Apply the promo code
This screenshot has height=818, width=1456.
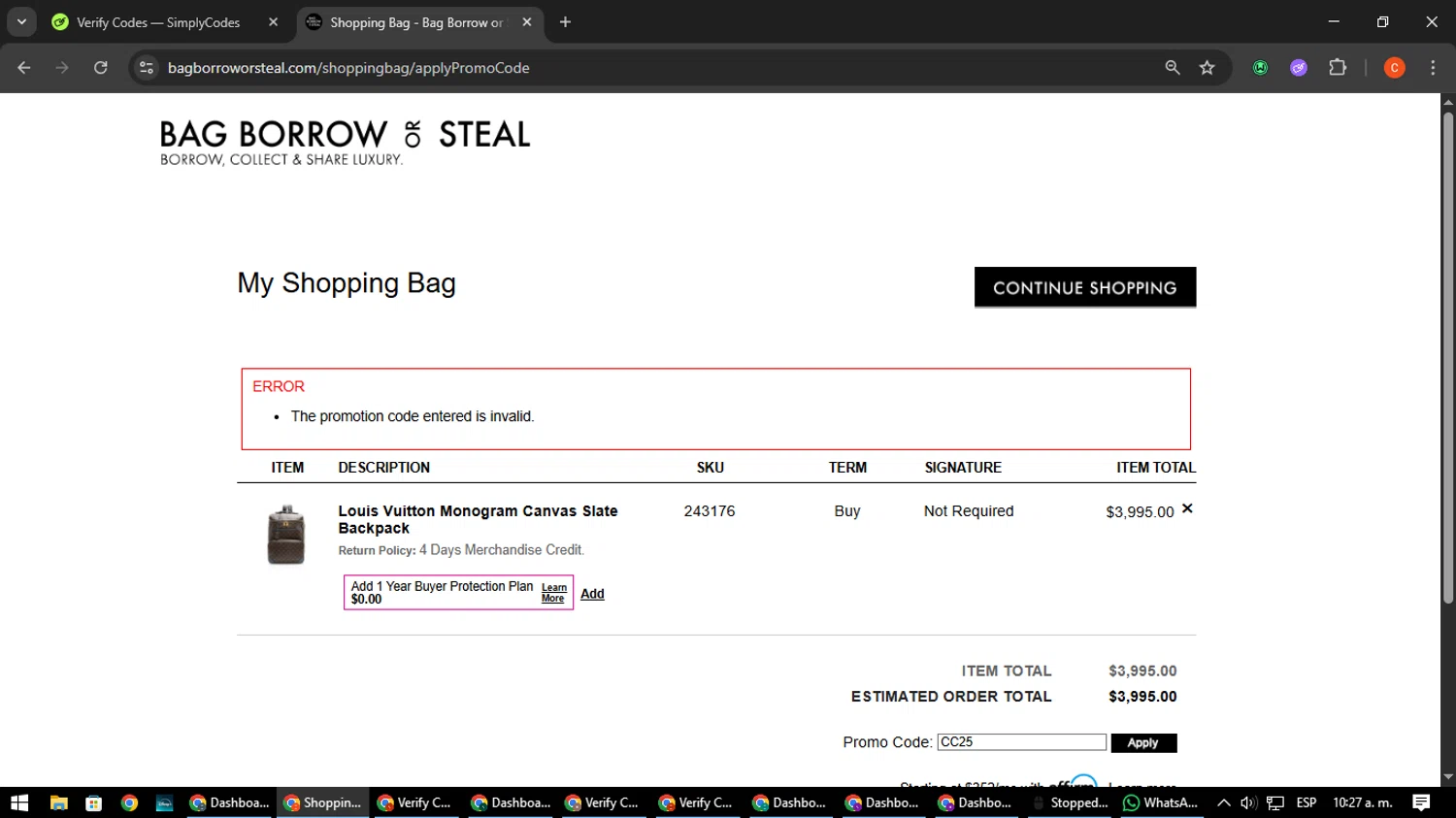[x=1143, y=743]
